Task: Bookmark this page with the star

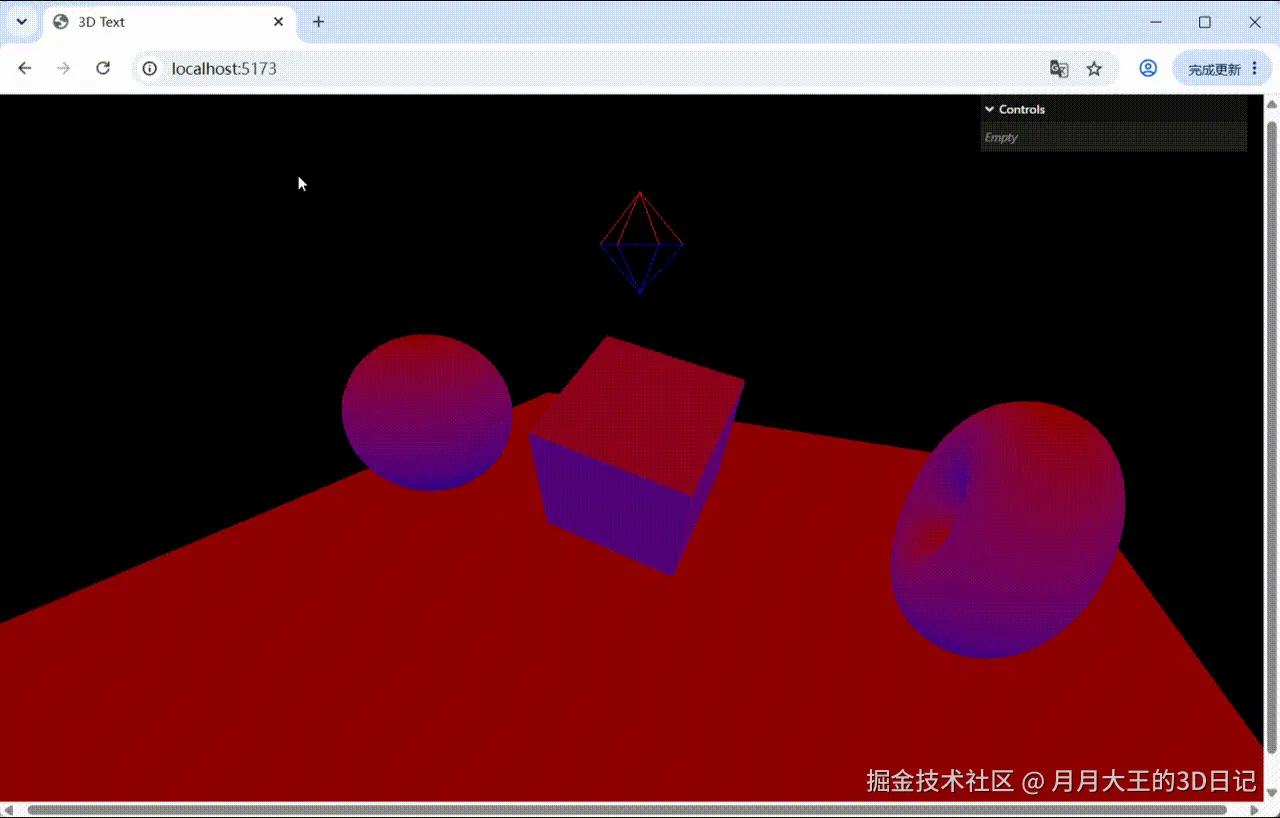Action: pos(1094,68)
